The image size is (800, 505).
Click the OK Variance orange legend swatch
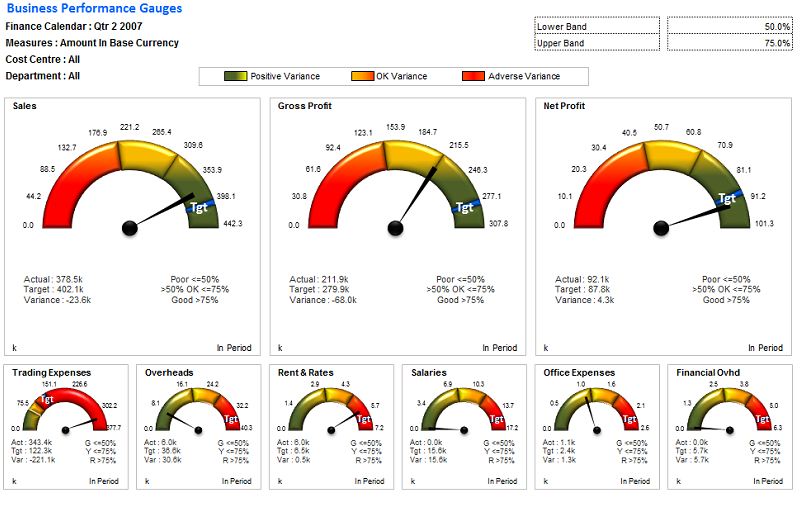[363, 76]
